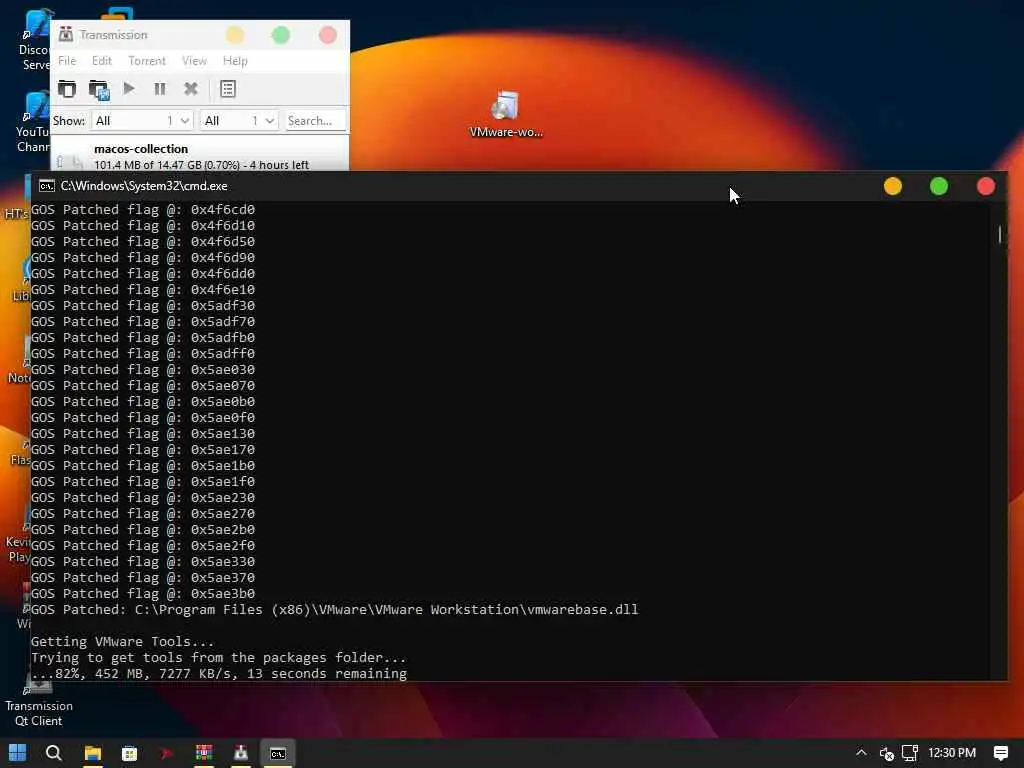Viewport: 1024px width, 768px height.
Task: Select the macos-collection torrent row
Action: 200,156
